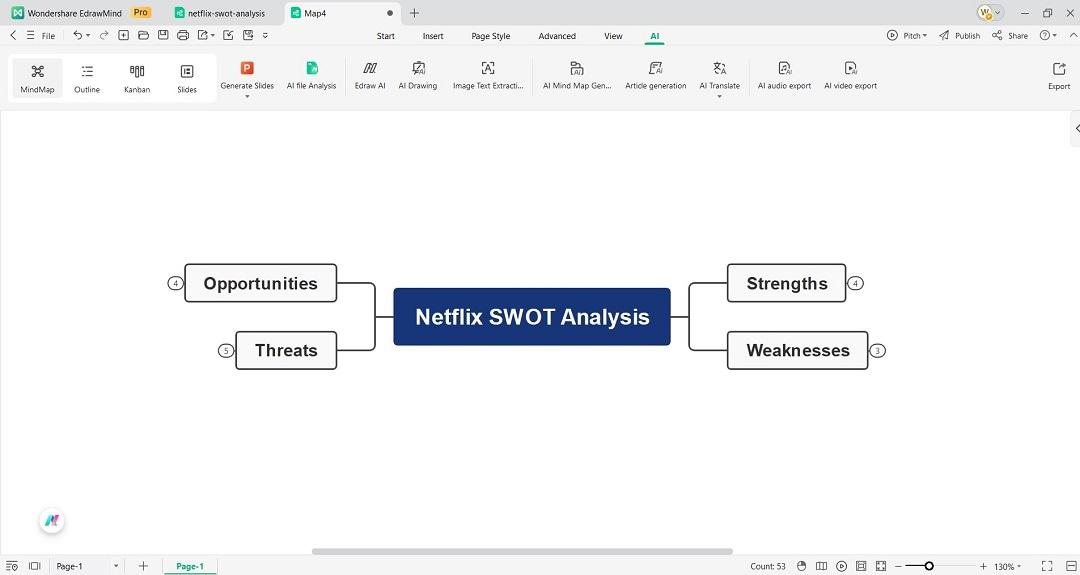Click fullscreen corners icon in status bar
The image size is (1080, 575).
pyautogui.click(x=1047, y=566)
